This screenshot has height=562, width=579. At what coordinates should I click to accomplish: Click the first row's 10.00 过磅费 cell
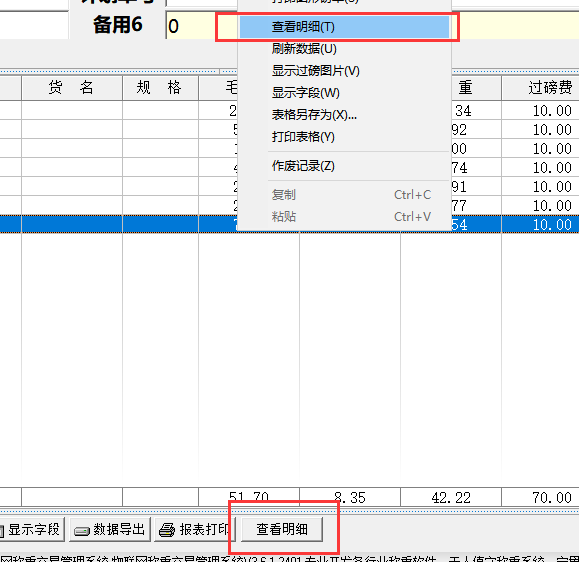point(540,110)
